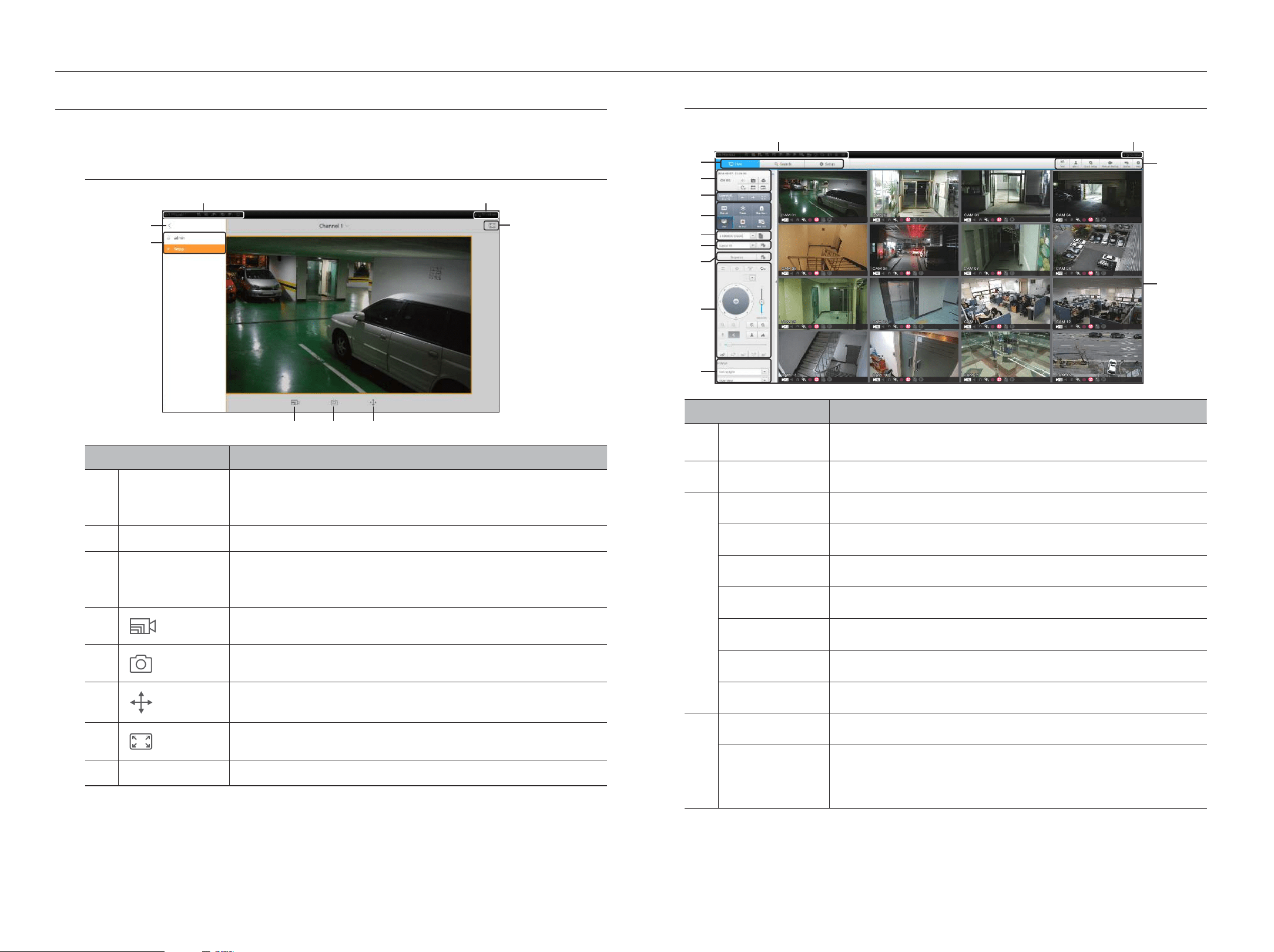Screen dimensions: 1274x952
Task: Open the layout selection dropdown arrow
Action: coord(753,245)
